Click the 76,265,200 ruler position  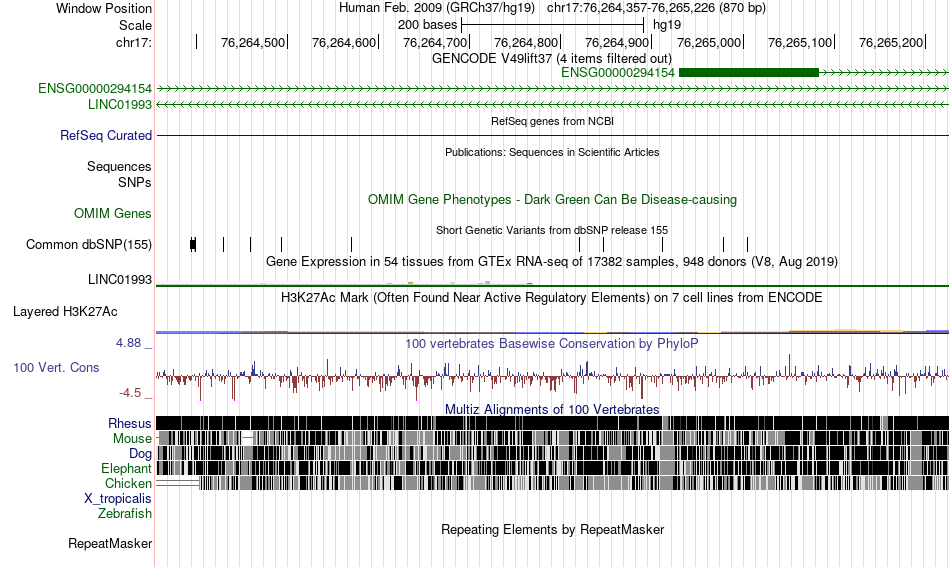[x=891, y=42]
